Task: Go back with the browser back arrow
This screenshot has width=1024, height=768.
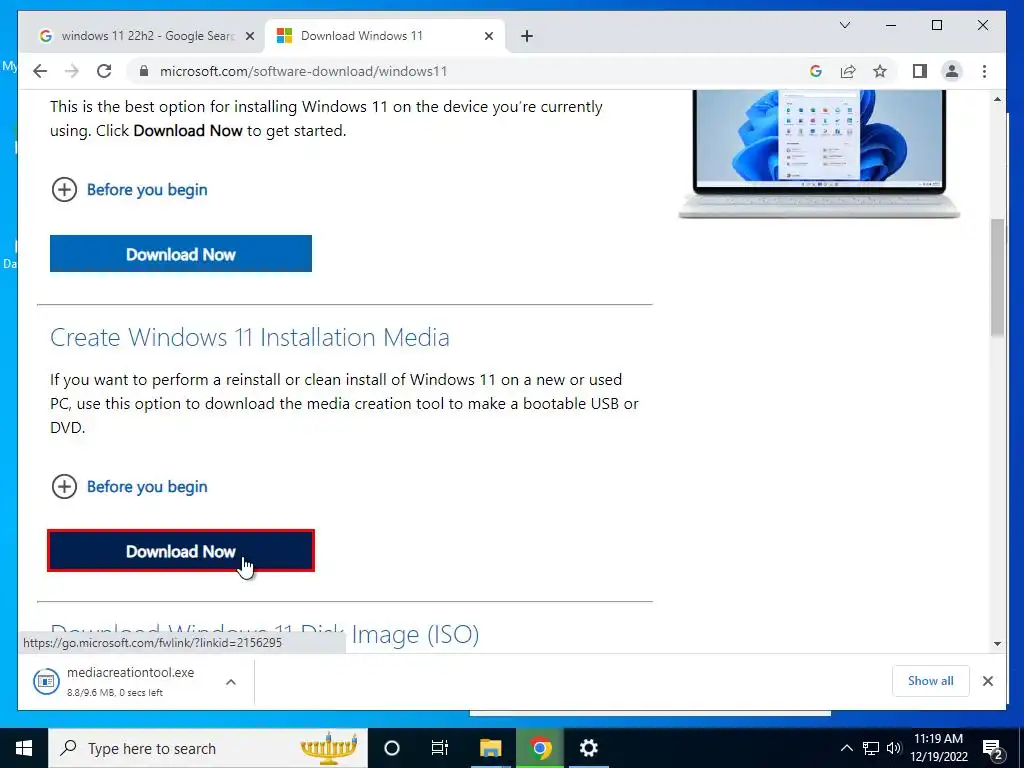Action: 40,71
